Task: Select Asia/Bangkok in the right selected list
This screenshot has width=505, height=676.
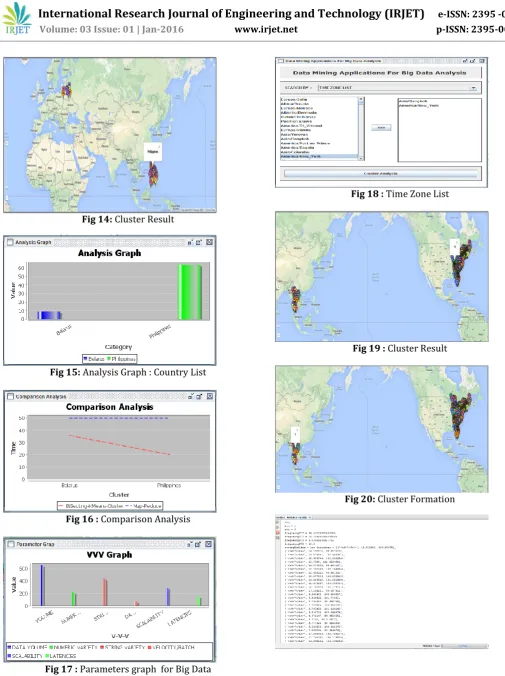Action: pyautogui.click(x=413, y=101)
